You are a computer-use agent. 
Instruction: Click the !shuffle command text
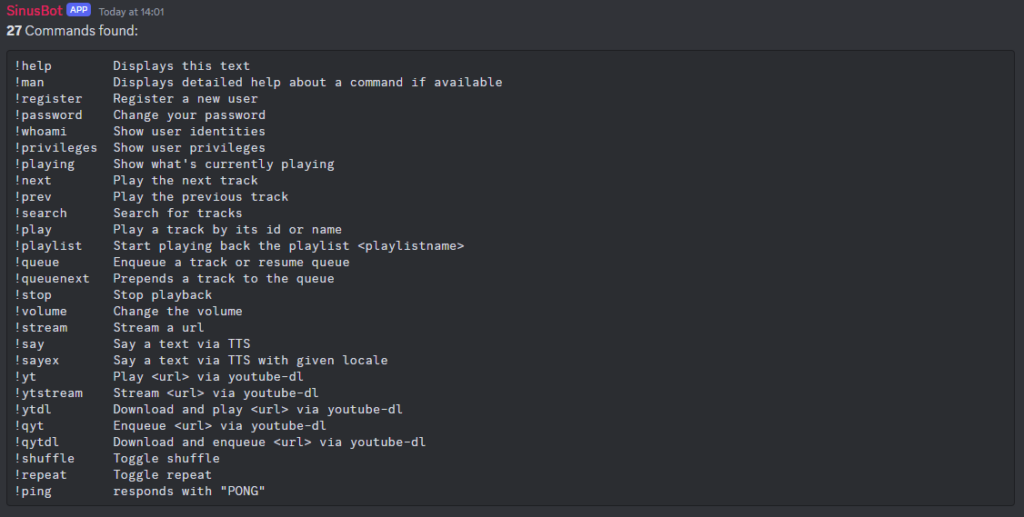point(45,458)
